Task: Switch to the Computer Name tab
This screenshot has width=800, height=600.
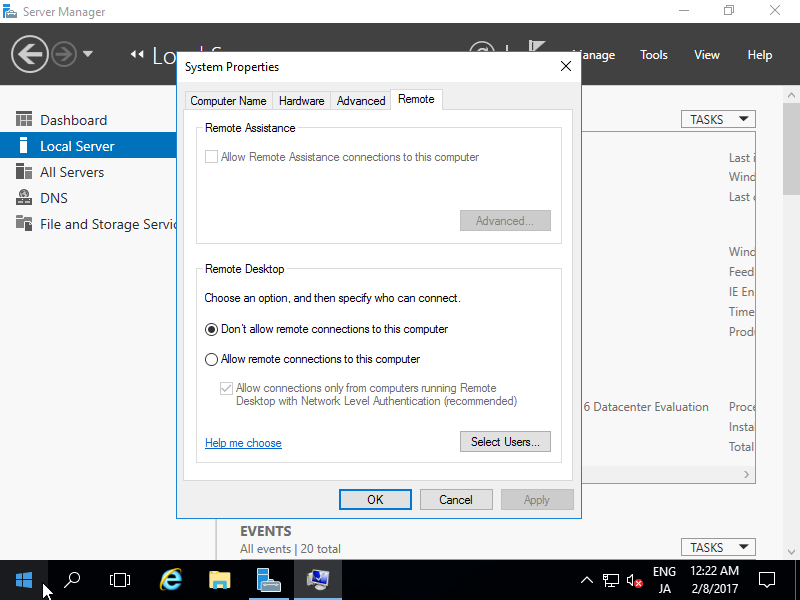Action: [228, 100]
